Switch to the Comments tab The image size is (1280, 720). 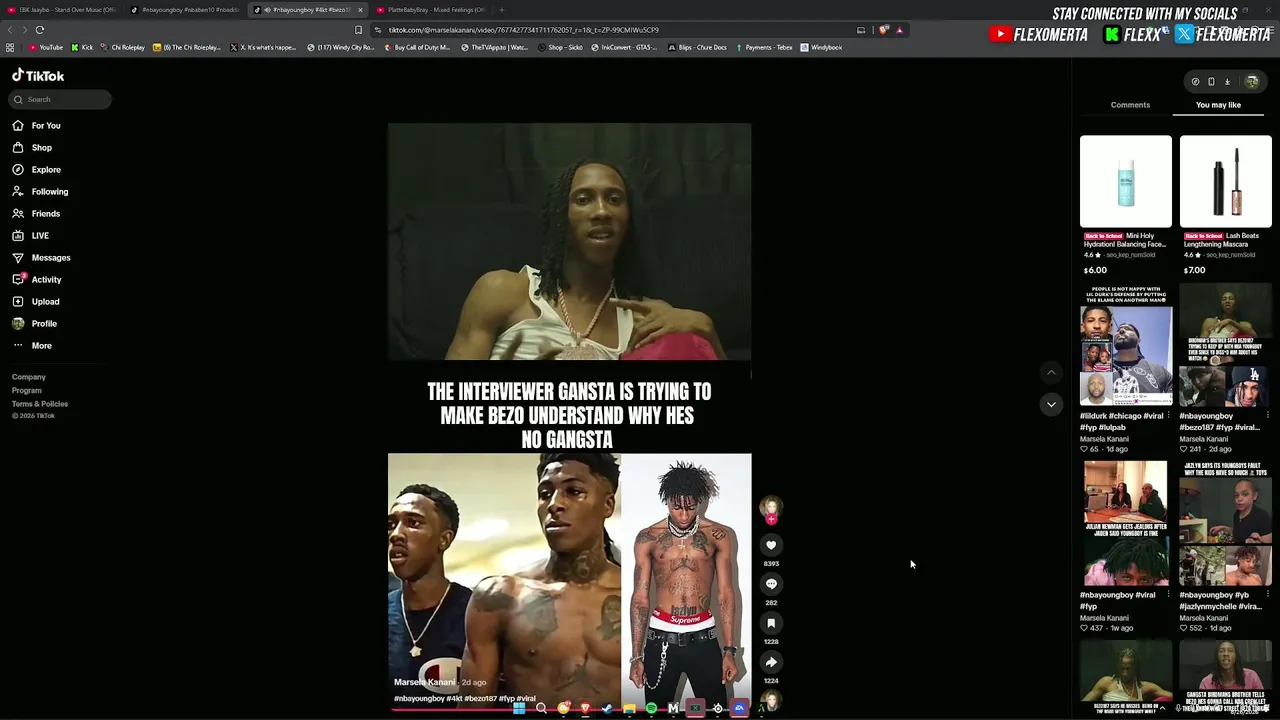[1130, 105]
